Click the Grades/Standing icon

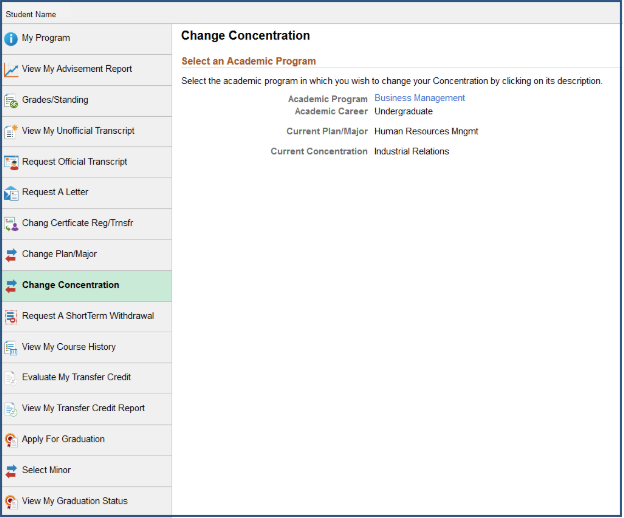pyautogui.click(x=11, y=101)
